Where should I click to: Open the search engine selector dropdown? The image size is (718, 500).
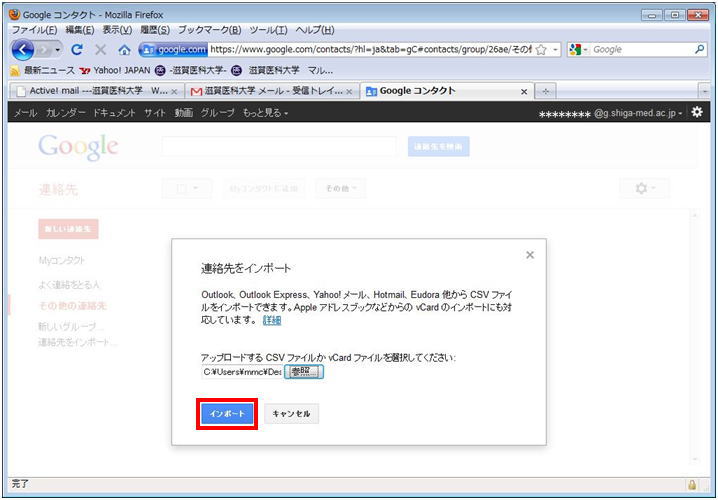click(579, 49)
